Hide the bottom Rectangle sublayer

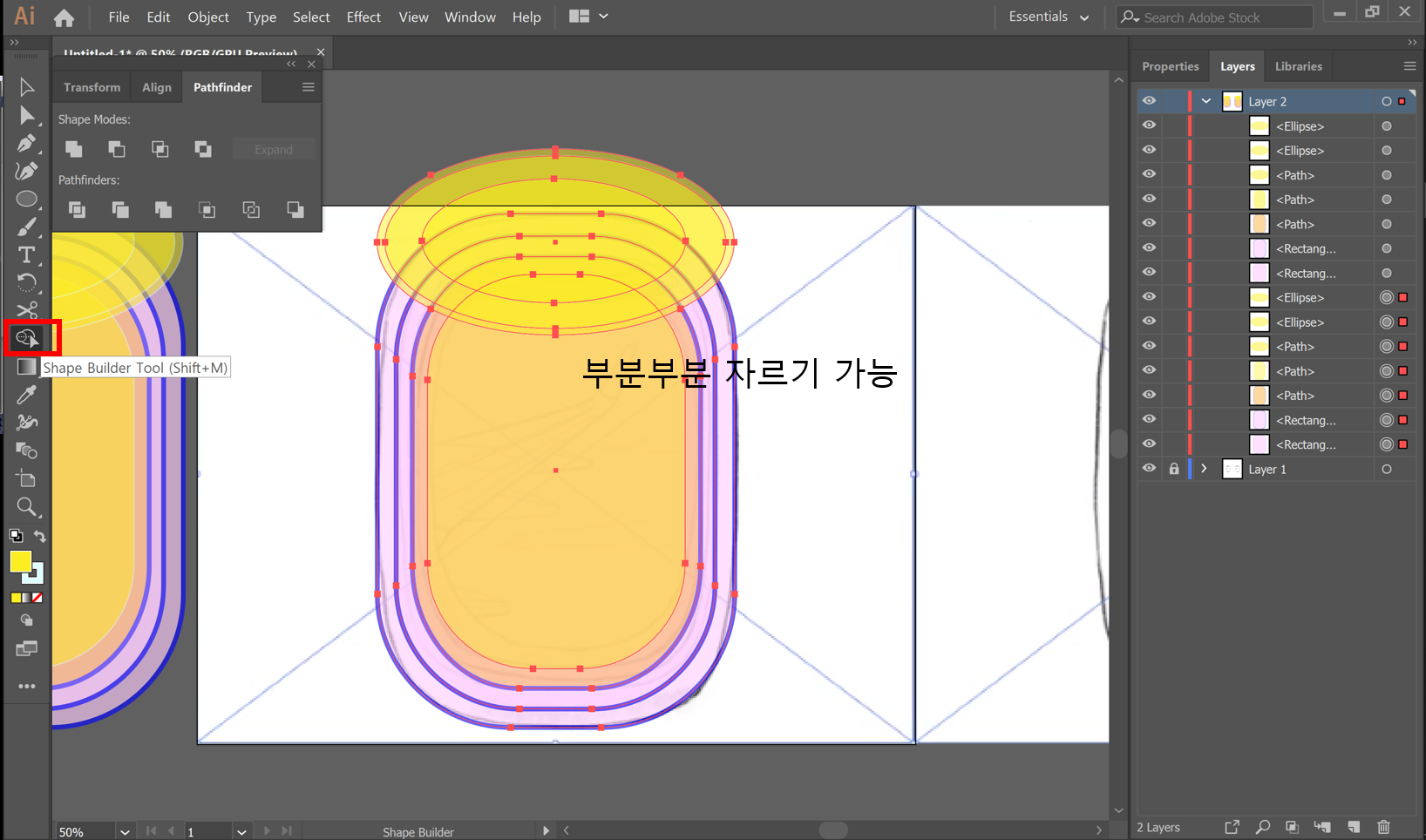1149,444
